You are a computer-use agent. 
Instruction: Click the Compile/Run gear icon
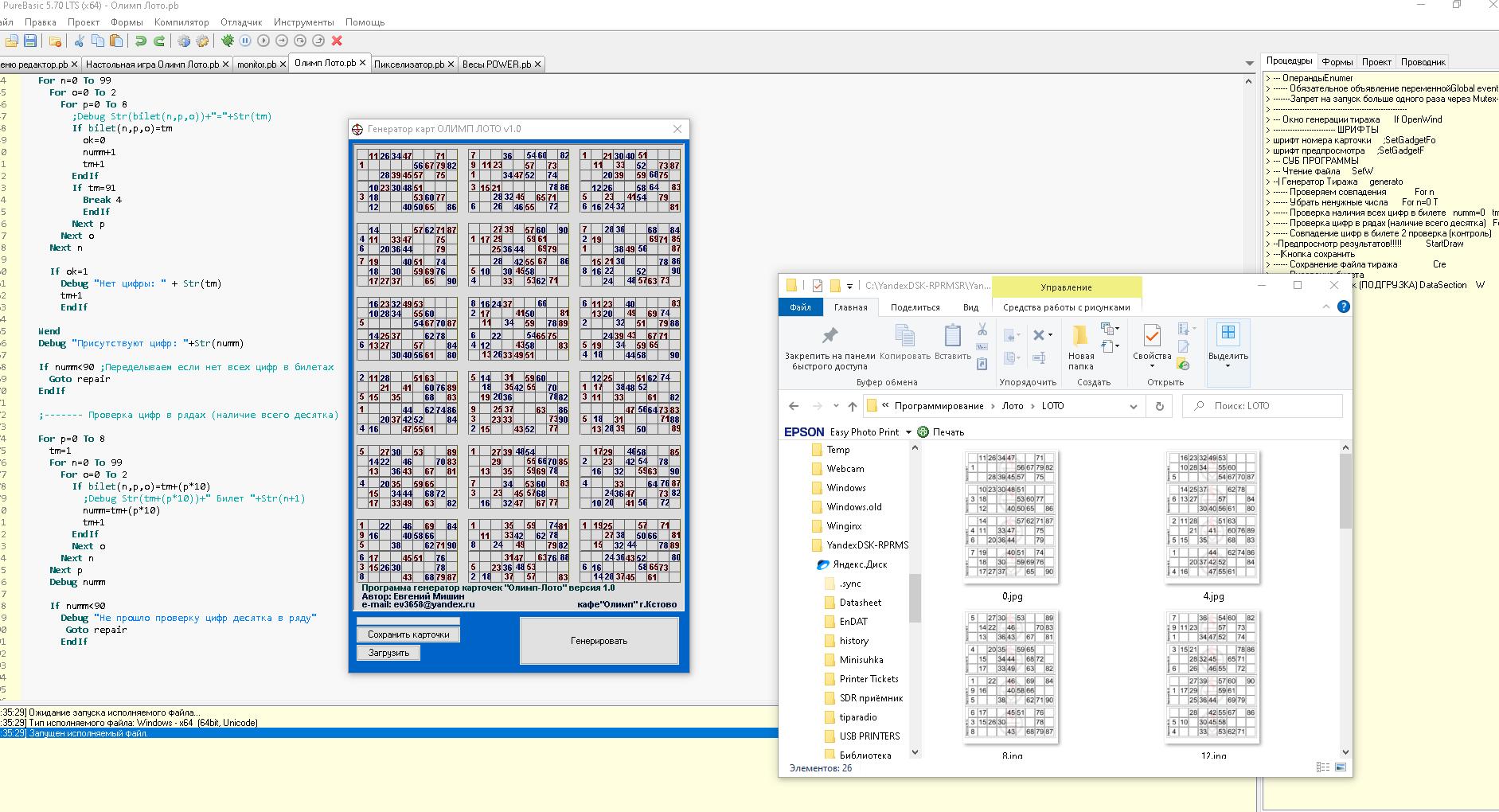click(184, 41)
